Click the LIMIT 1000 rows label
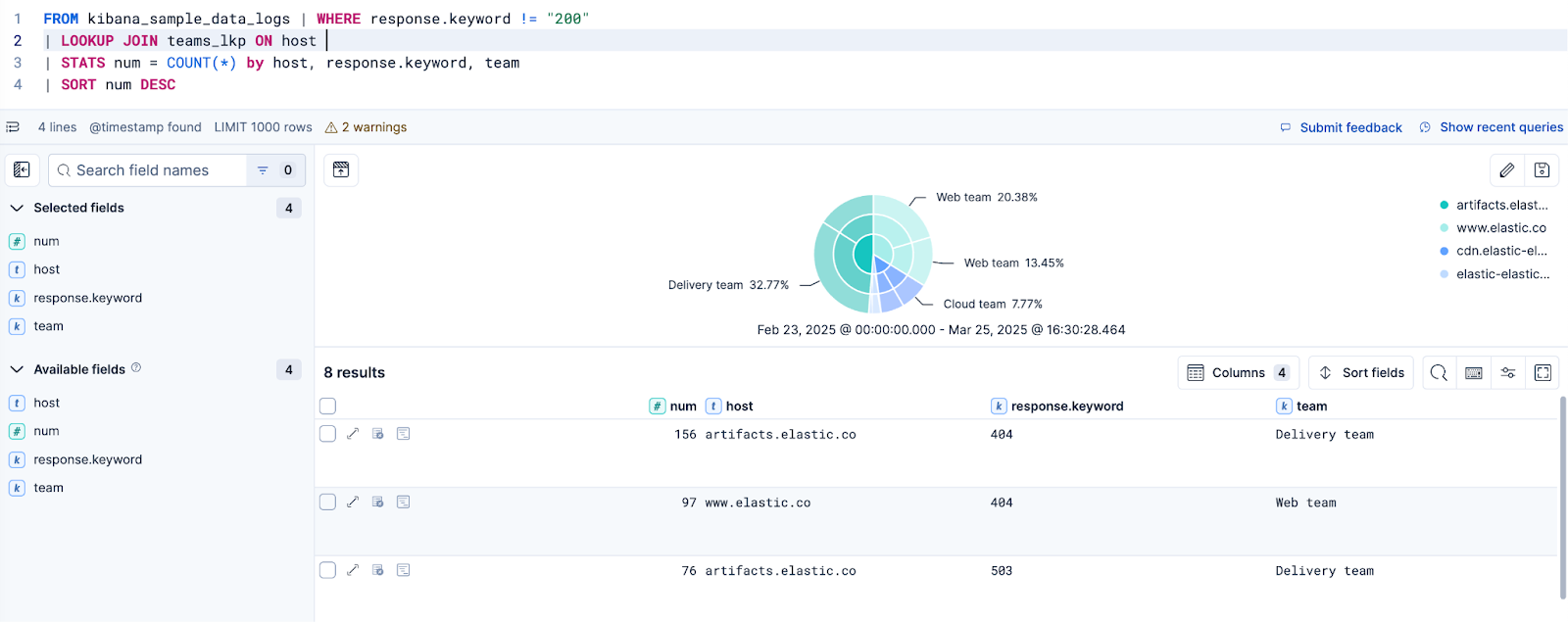This screenshot has width=1568, height=622. (264, 127)
